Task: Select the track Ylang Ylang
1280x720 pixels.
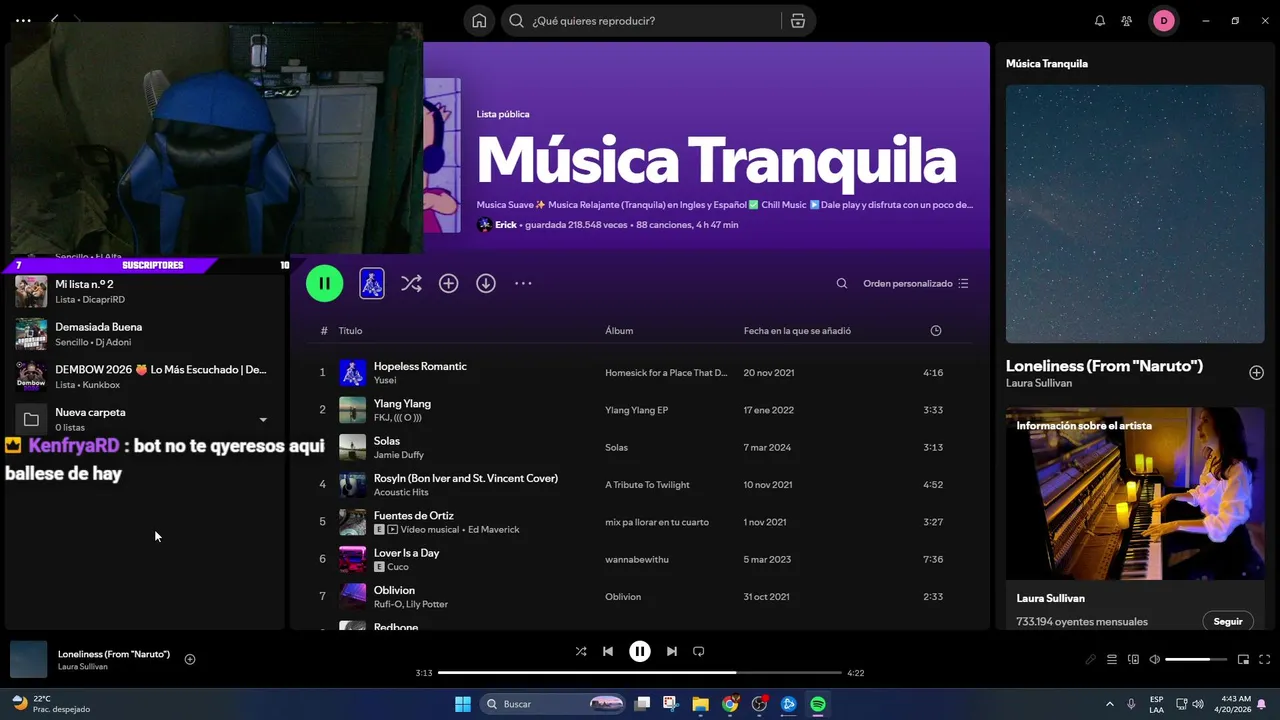Action: (x=402, y=403)
